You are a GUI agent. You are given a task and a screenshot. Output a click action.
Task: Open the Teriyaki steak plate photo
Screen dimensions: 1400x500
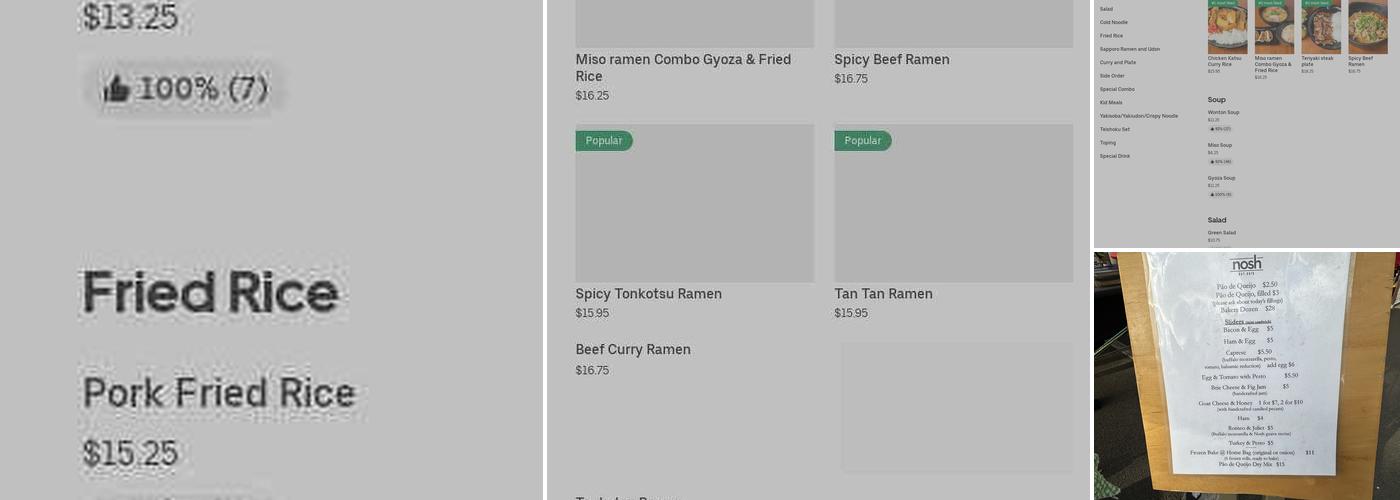[1320, 27]
